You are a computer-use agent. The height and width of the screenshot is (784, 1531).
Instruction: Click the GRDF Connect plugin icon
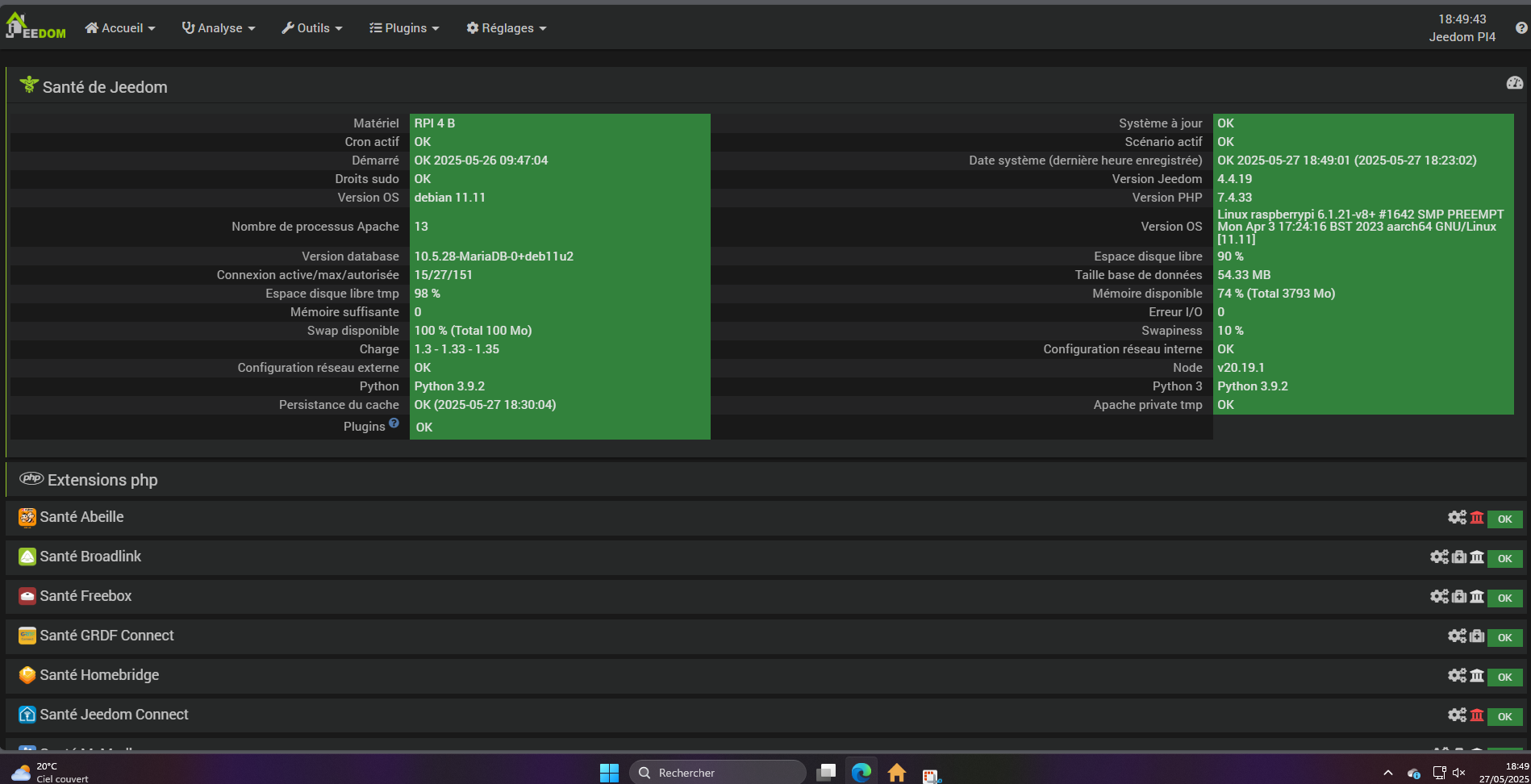27,636
